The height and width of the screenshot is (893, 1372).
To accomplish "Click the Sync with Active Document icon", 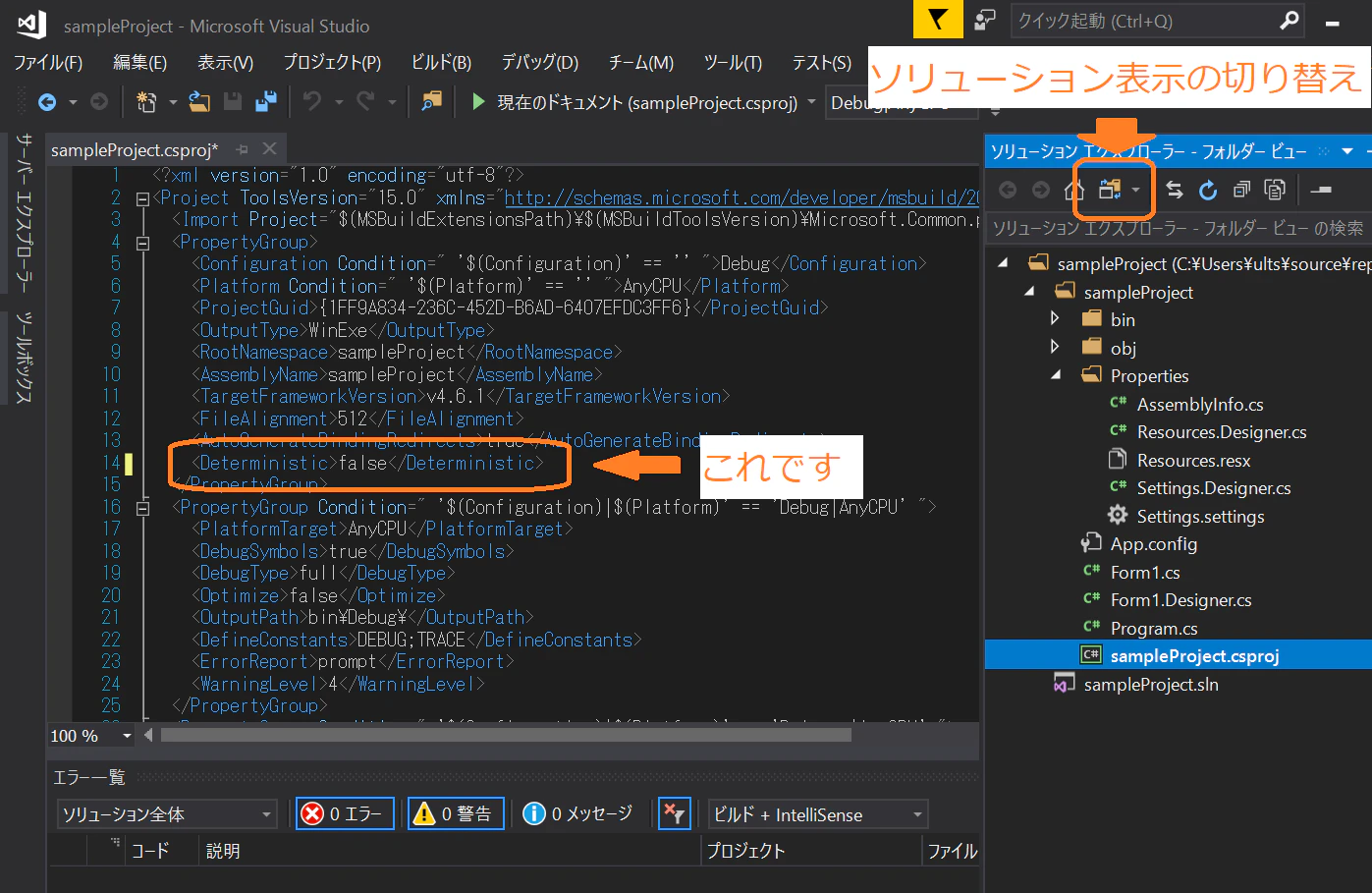I will pyautogui.click(x=1175, y=190).
